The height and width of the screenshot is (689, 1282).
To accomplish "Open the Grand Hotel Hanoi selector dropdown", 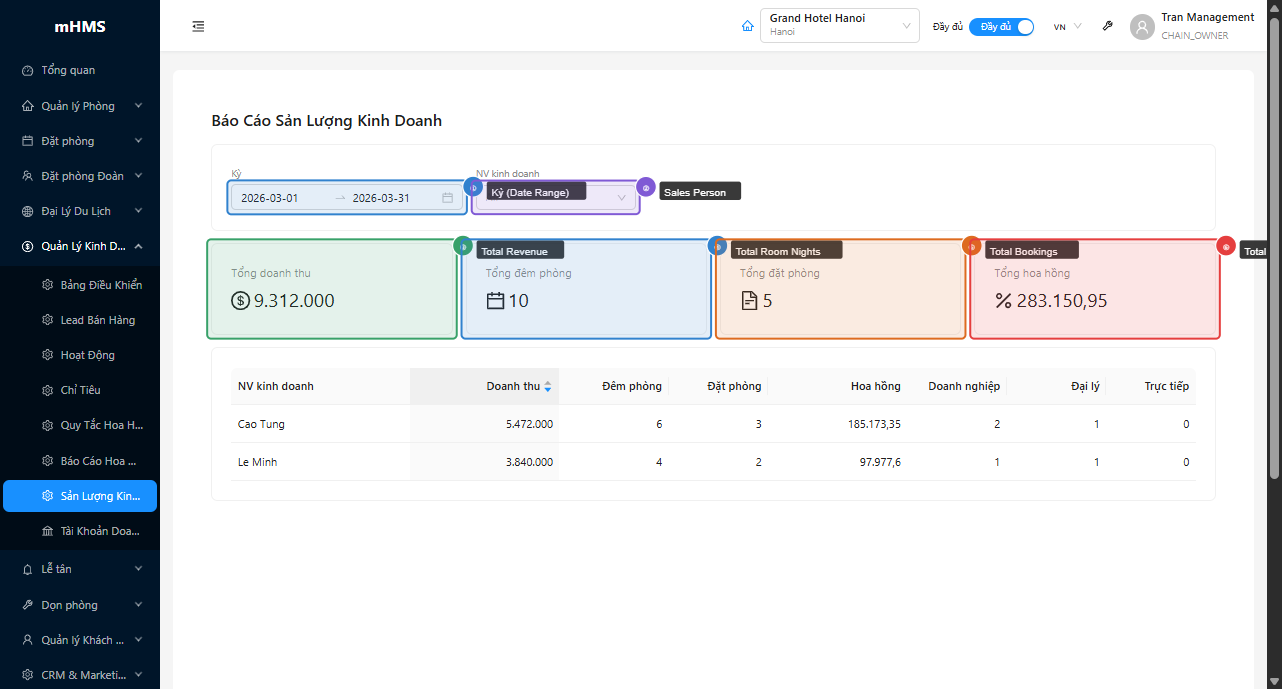I will 839,26.
